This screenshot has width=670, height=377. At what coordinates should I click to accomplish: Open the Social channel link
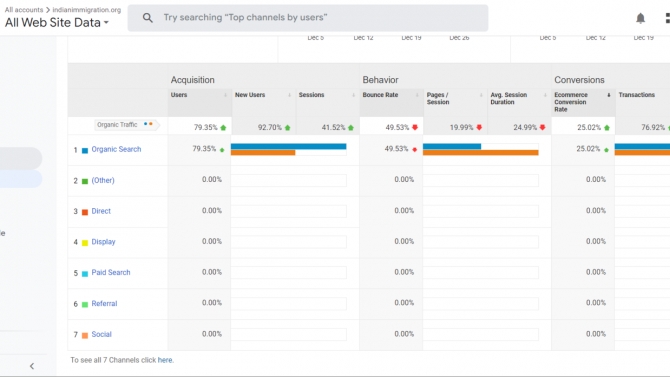click(101, 334)
